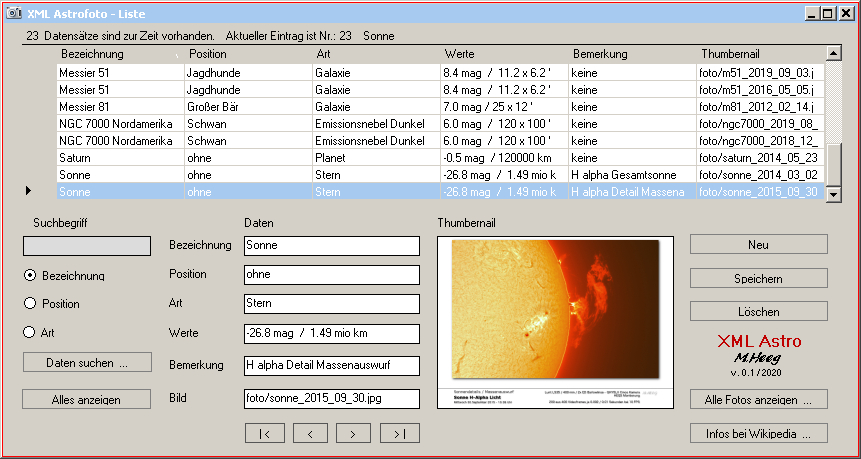Screen dimensions: 861x459
Task: Click the Bemerkung field with Massenauswurf
Action: pyautogui.click(x=332, y=366)
